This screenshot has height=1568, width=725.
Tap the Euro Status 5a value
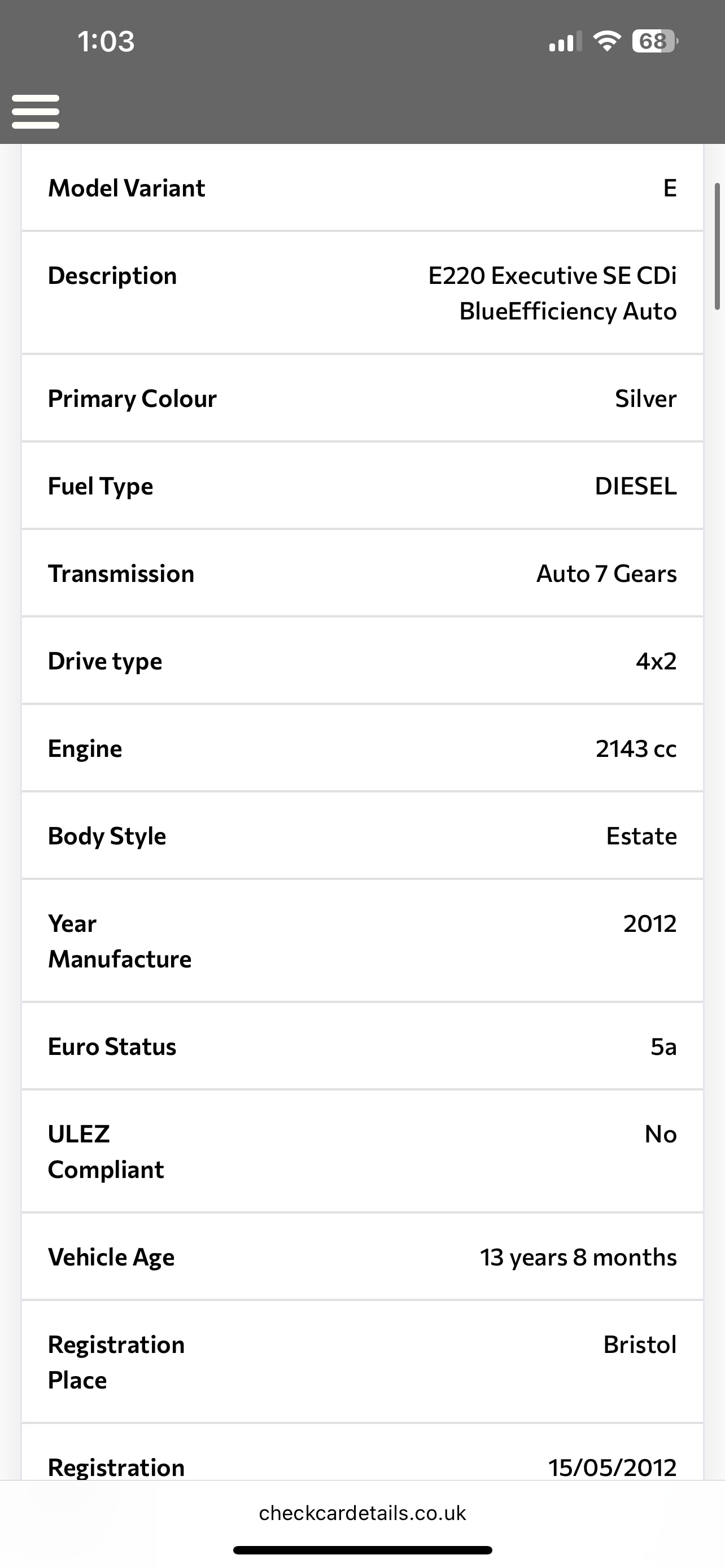[663, 1046]
